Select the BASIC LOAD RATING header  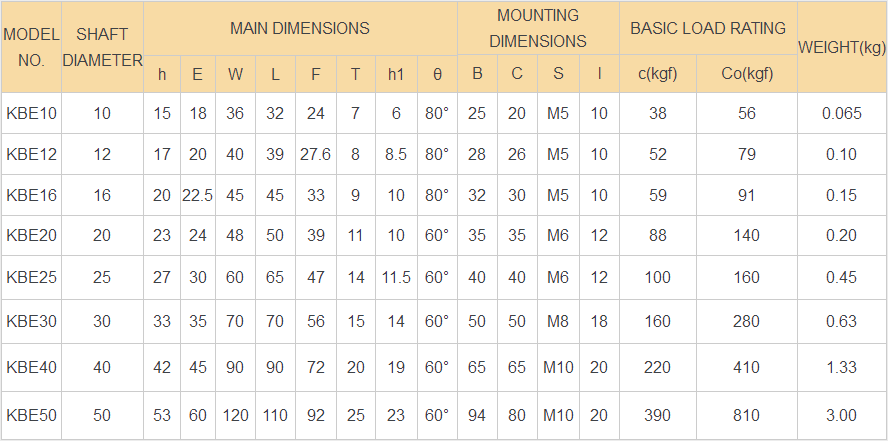point(708,28)
